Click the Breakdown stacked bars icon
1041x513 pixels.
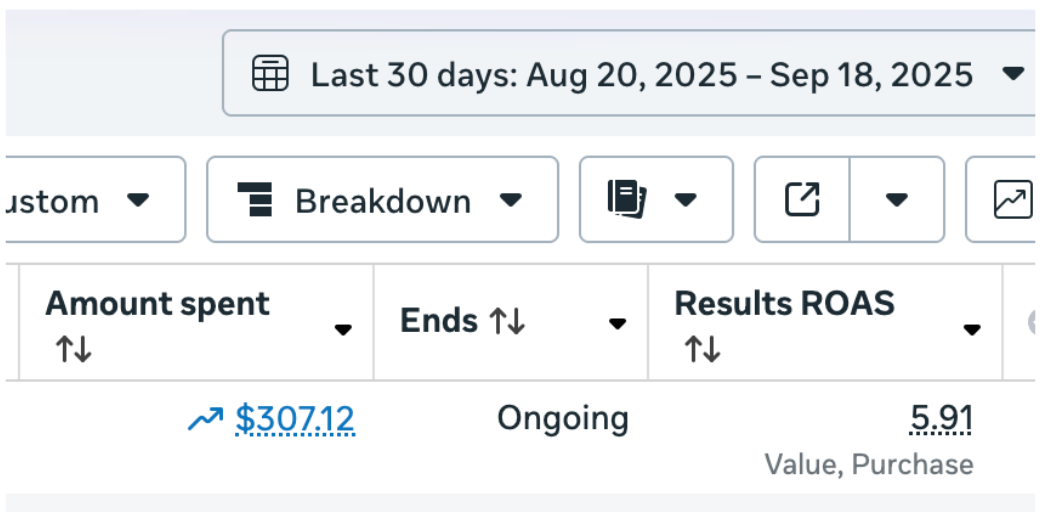[x=255, y=200]
